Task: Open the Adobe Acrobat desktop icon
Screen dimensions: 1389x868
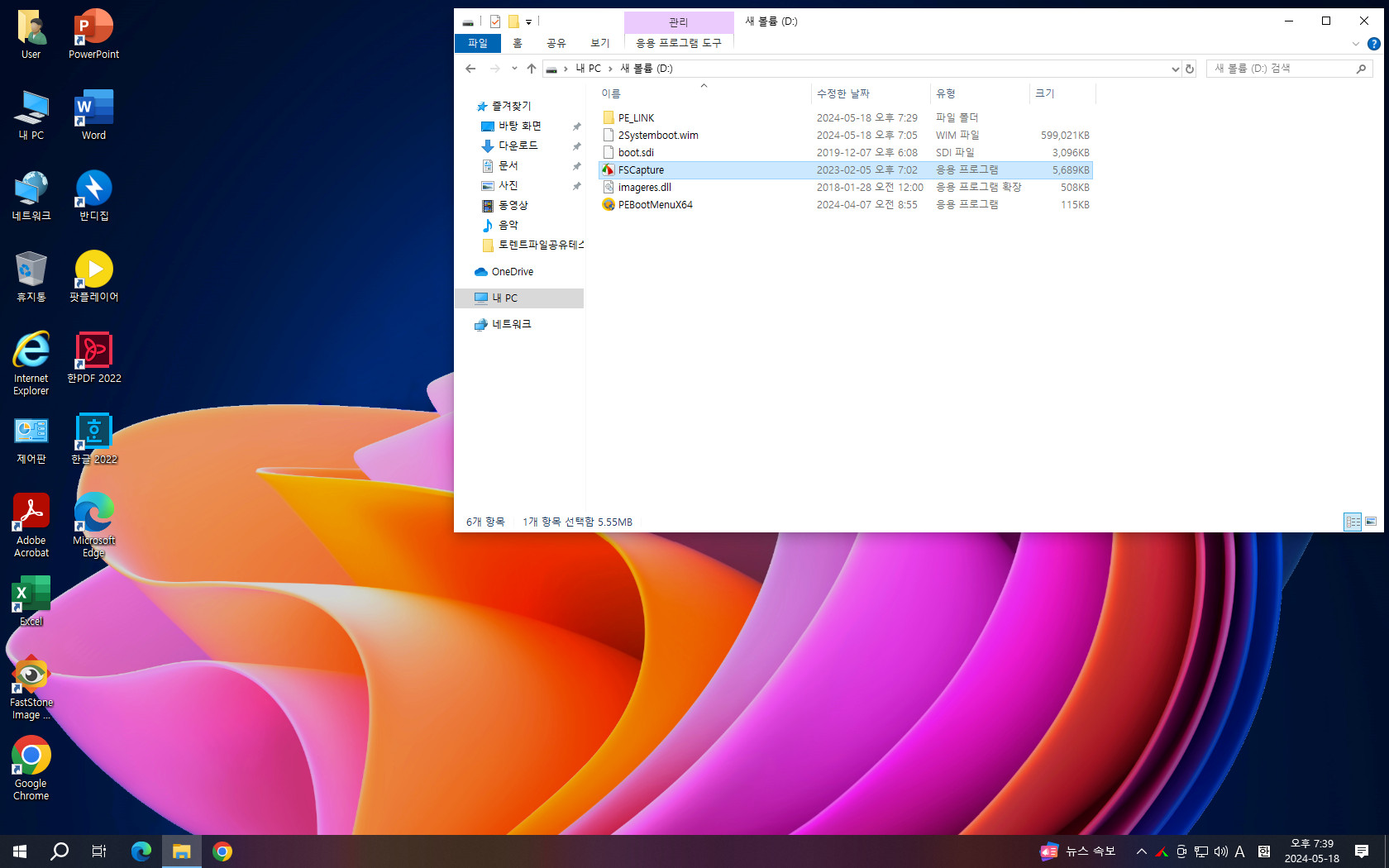Action: [31, 526]
